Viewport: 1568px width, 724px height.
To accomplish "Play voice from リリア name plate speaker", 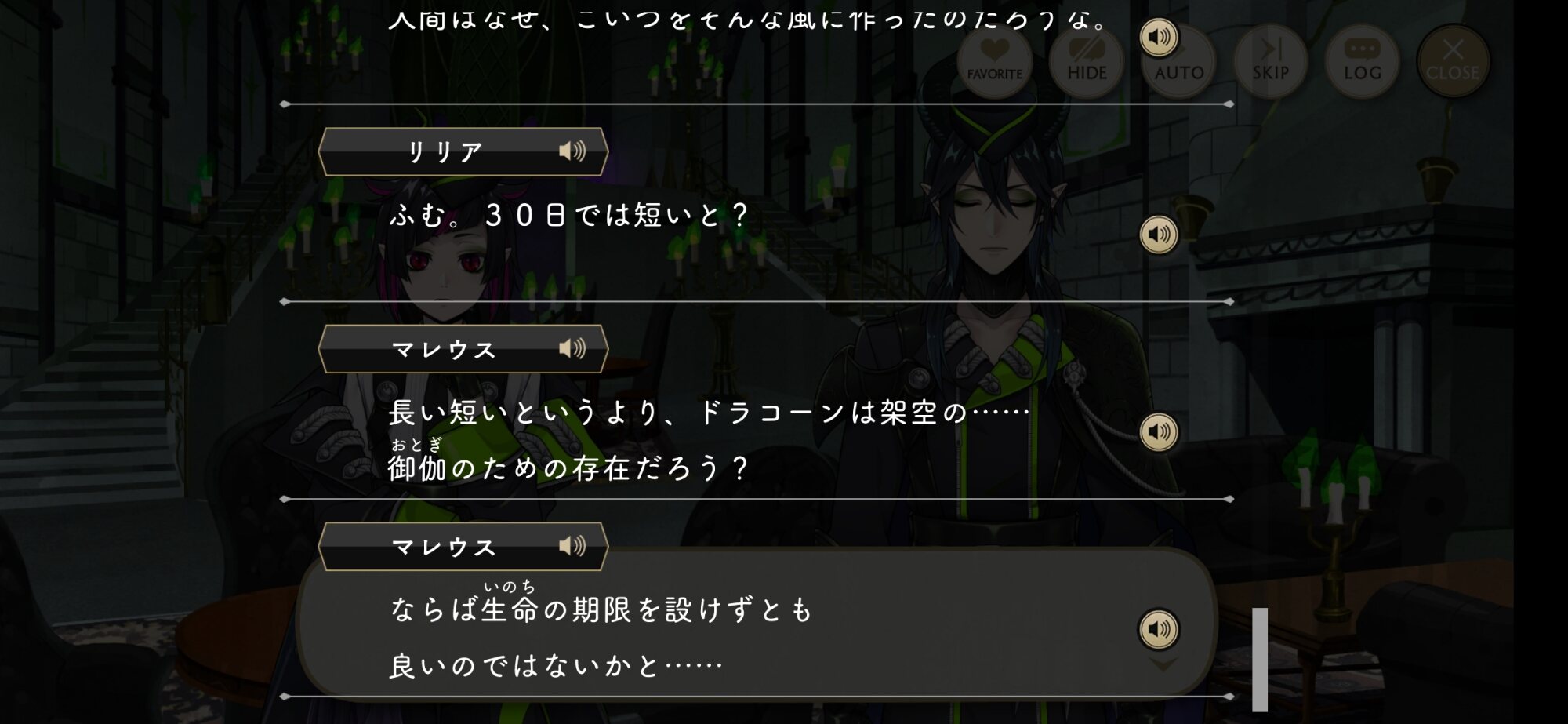I will [x=572, y=151].
